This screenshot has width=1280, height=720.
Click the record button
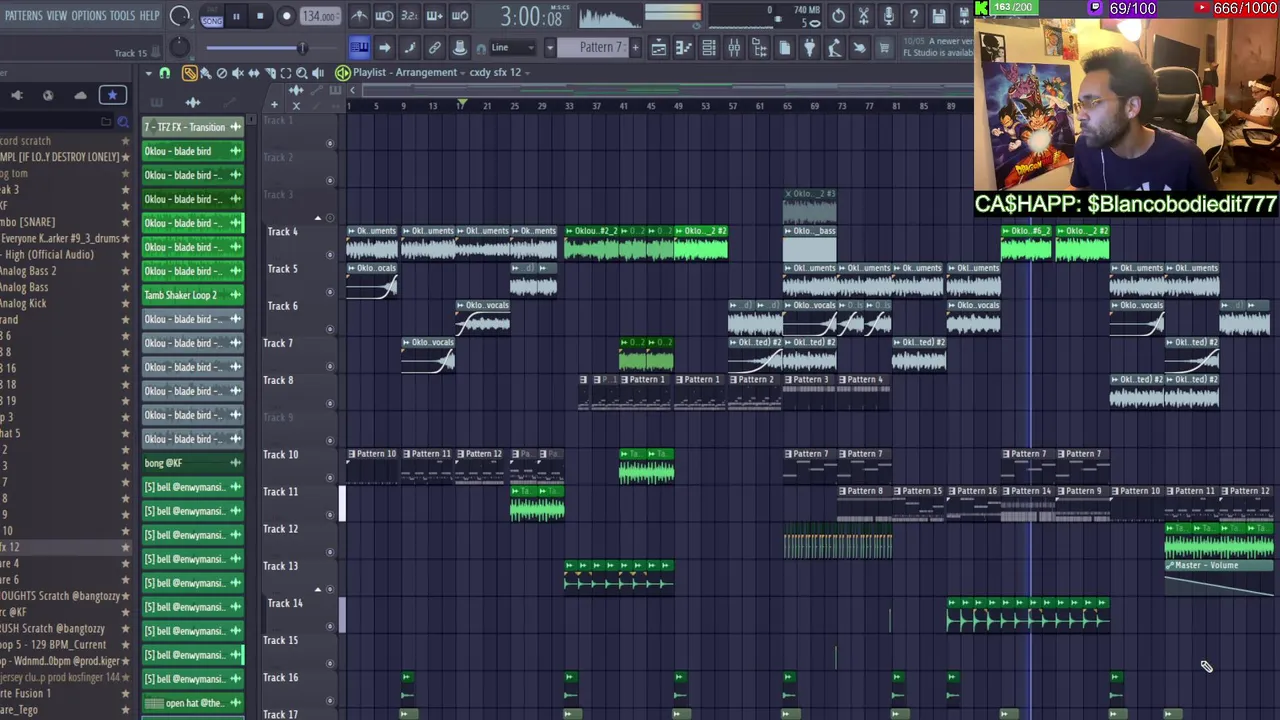286,16
